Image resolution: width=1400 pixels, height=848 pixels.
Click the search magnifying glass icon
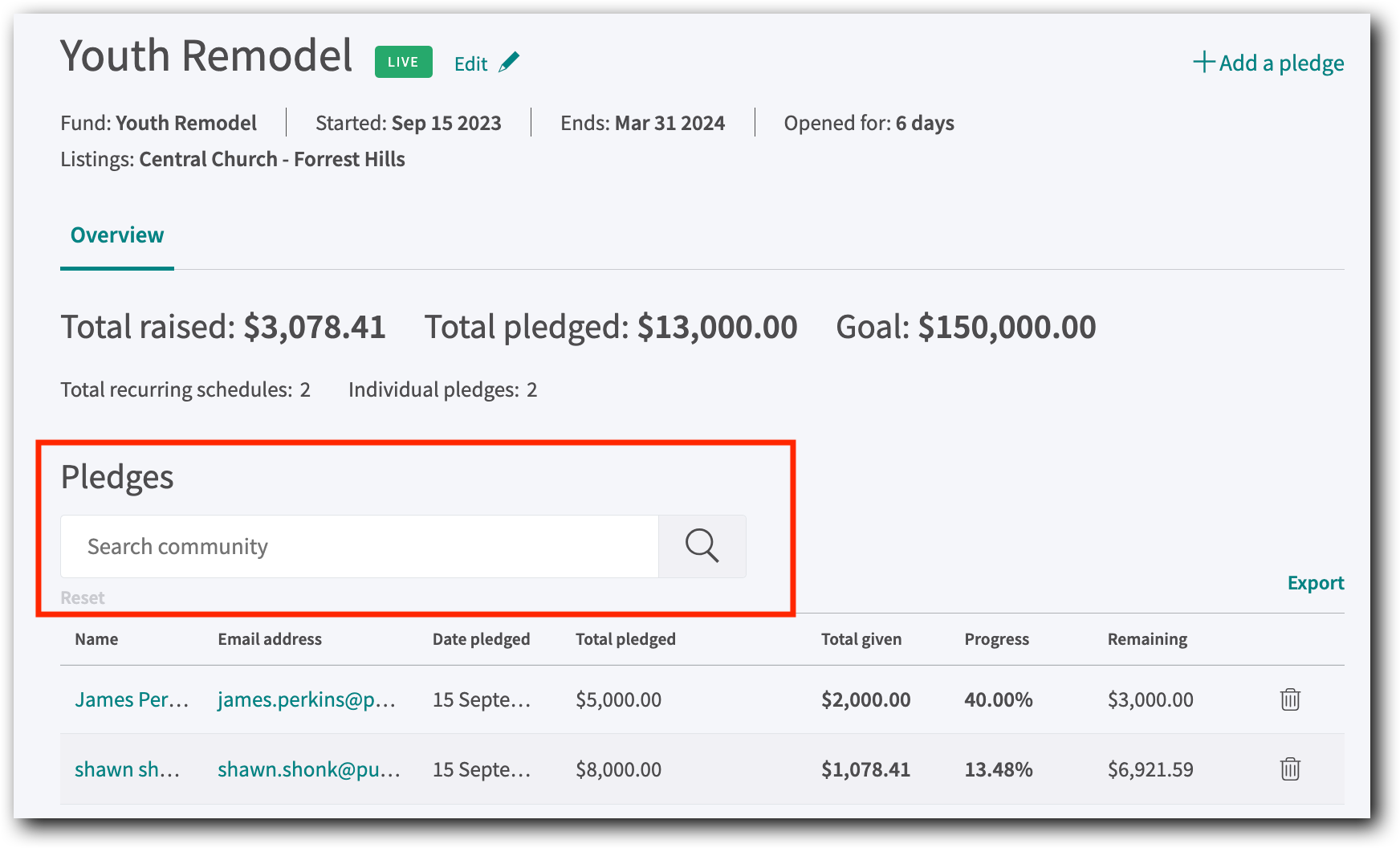point(702,546)
